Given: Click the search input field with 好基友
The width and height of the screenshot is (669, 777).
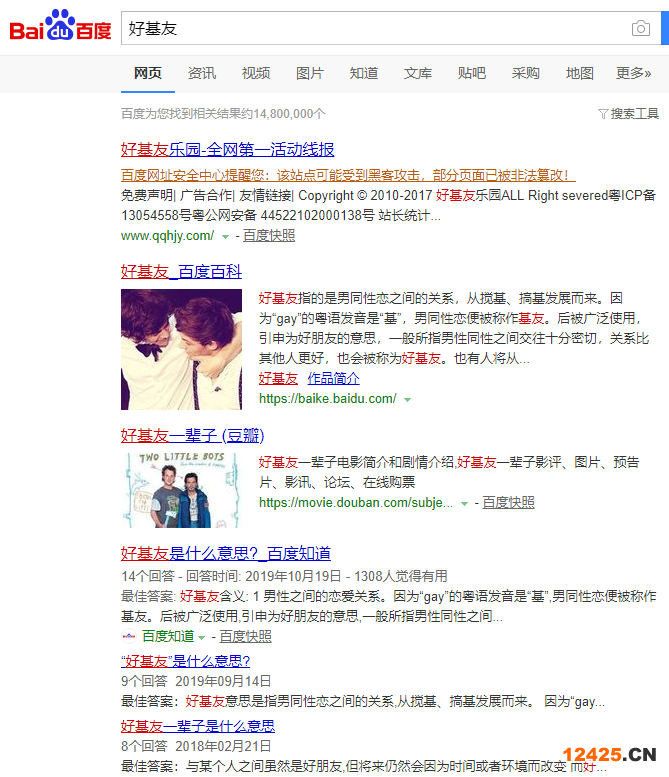Looking at the screenshot, I should click(x=377, y=28).
